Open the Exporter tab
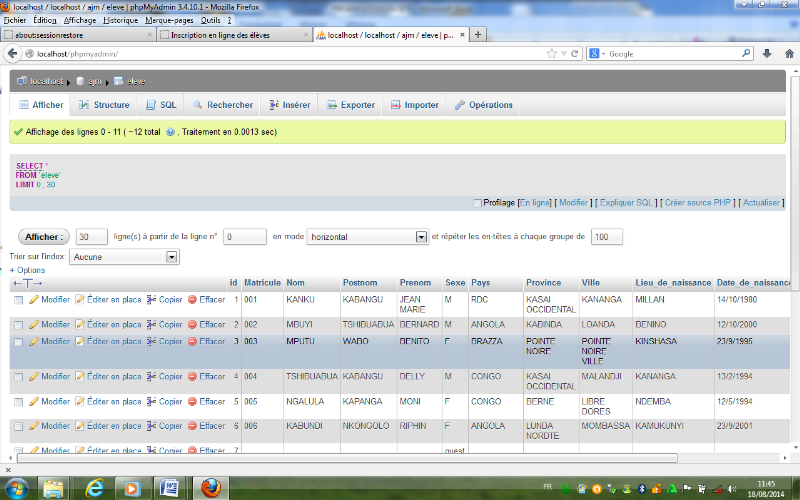 pos(351,105)
